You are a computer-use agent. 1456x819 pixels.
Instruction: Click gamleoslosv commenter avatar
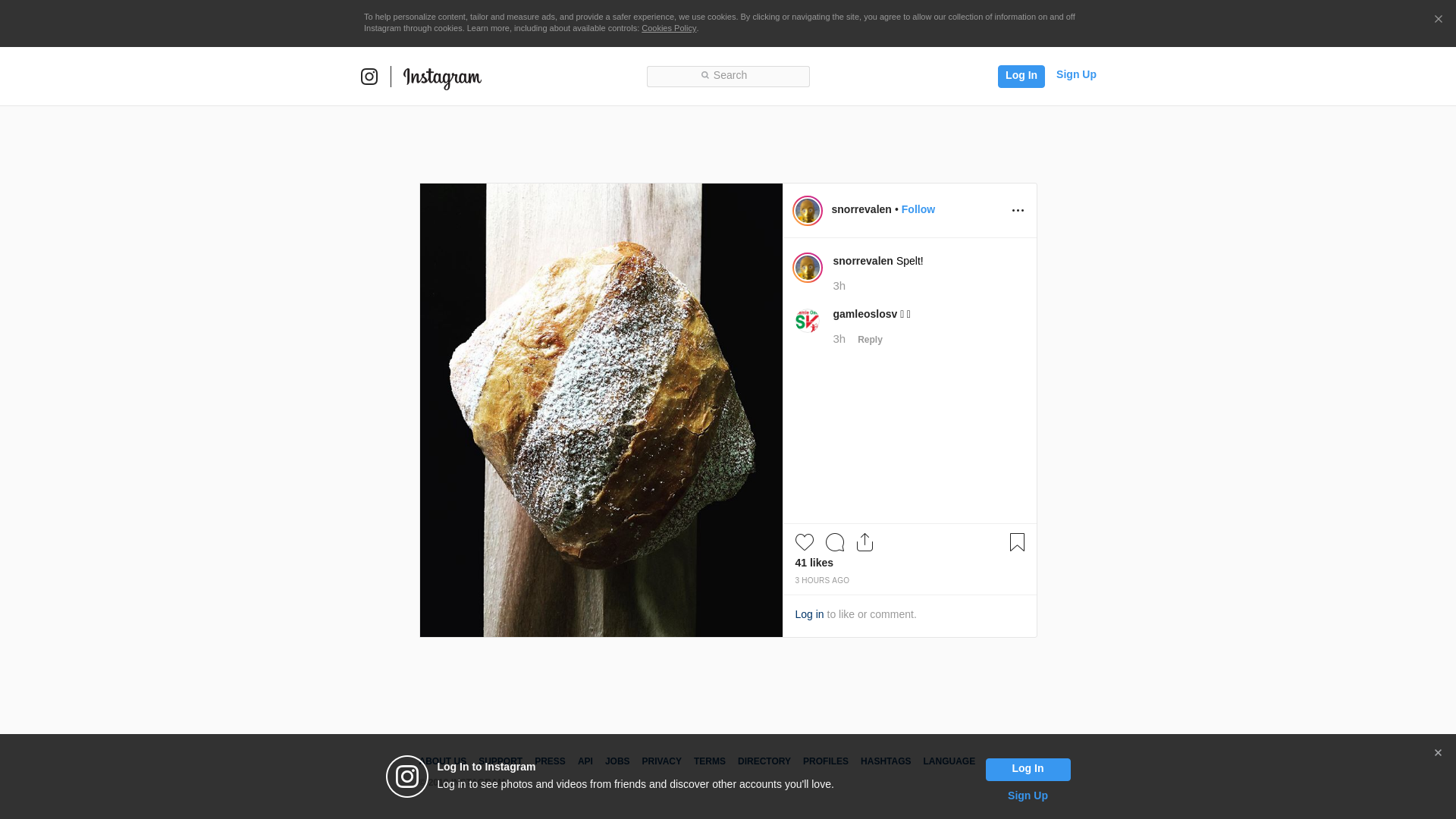(807, 321)
